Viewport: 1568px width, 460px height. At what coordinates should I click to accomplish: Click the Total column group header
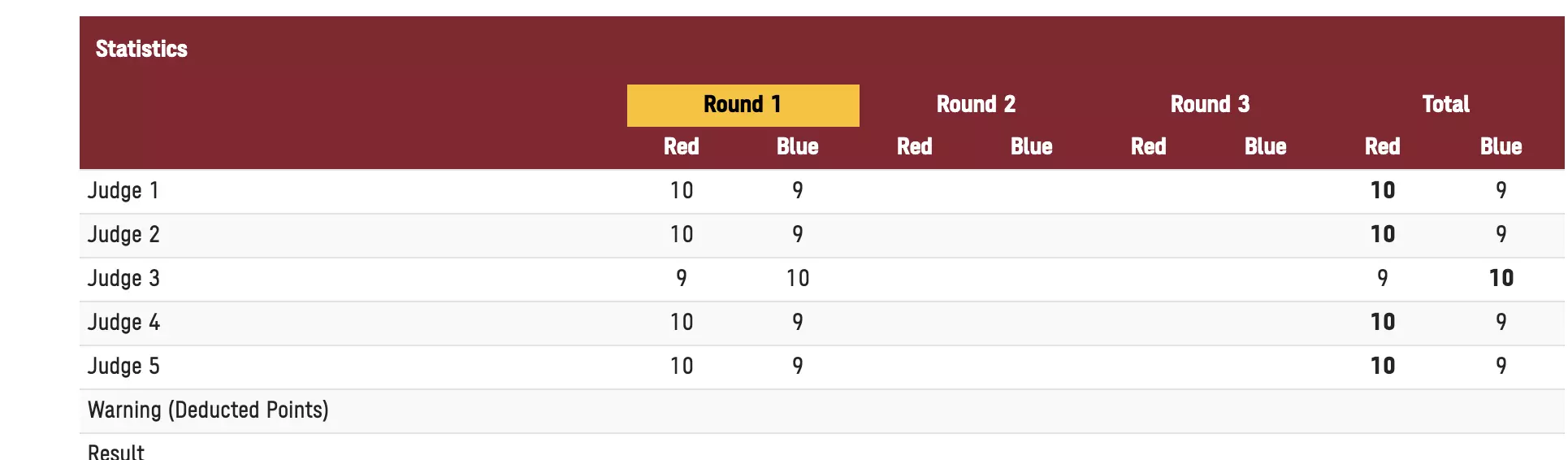1445,105
